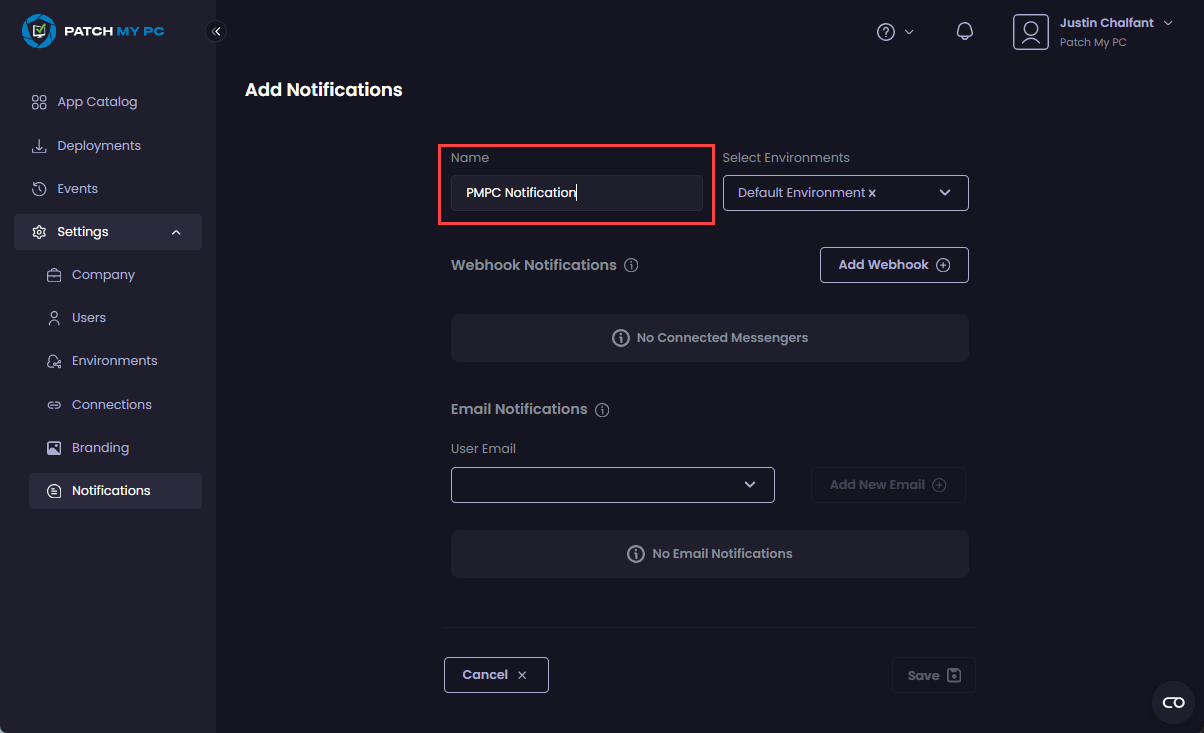
Task: Go to Deployments in the sidebar
Action: tap(98, 146)
